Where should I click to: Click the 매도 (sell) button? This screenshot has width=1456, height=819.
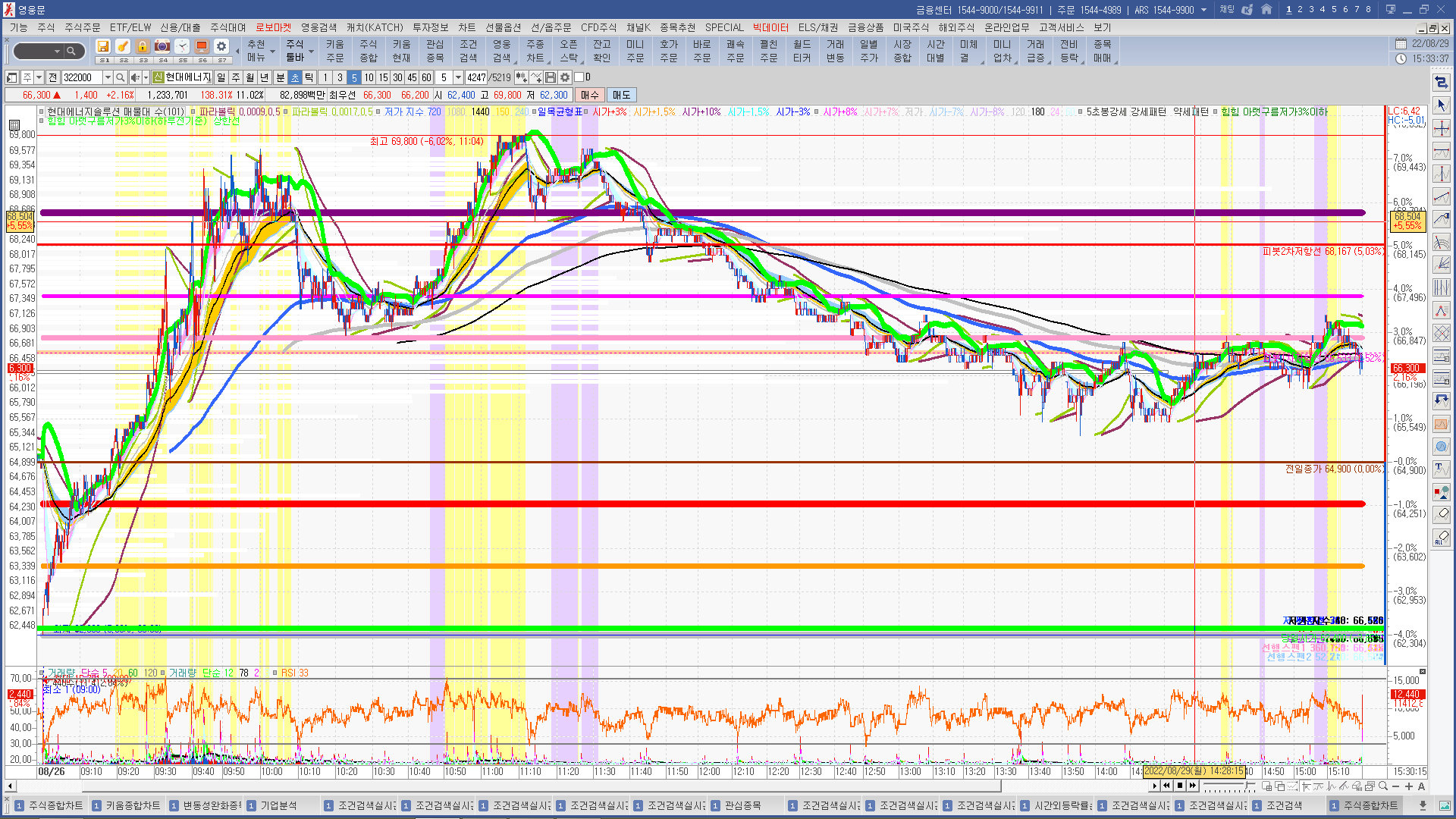[621, 95]
